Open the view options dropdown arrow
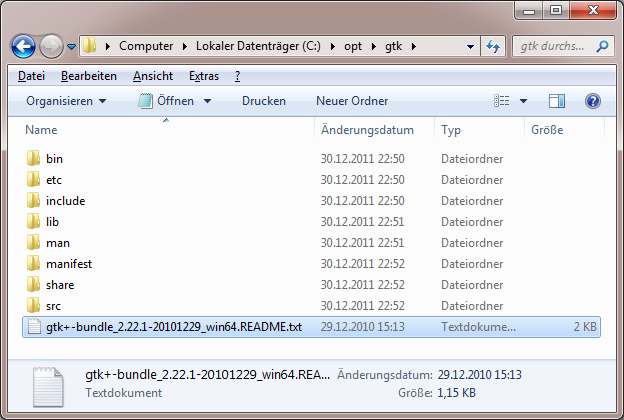624x420 pixels. [522, 101]
